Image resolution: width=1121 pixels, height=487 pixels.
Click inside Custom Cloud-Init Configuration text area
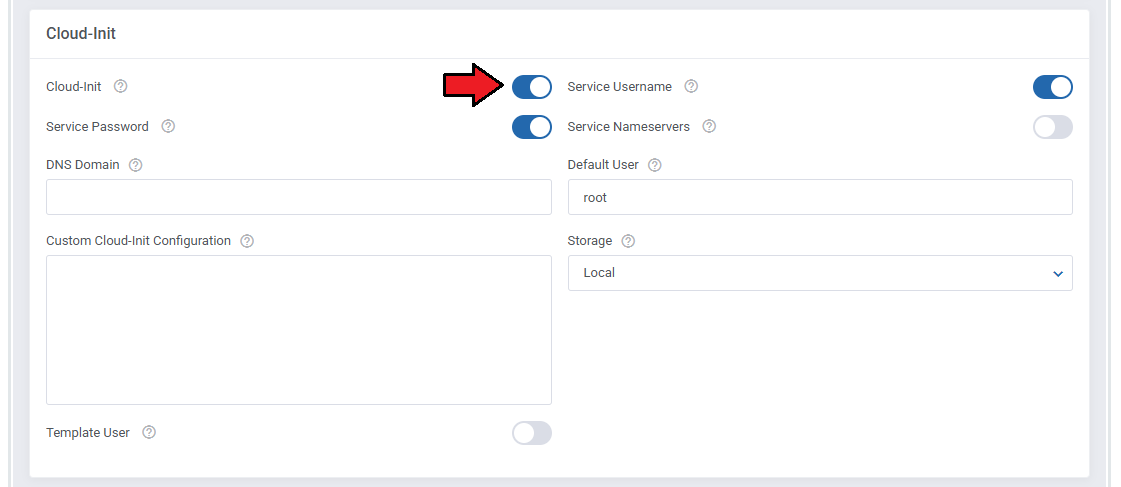coord(298,330)
